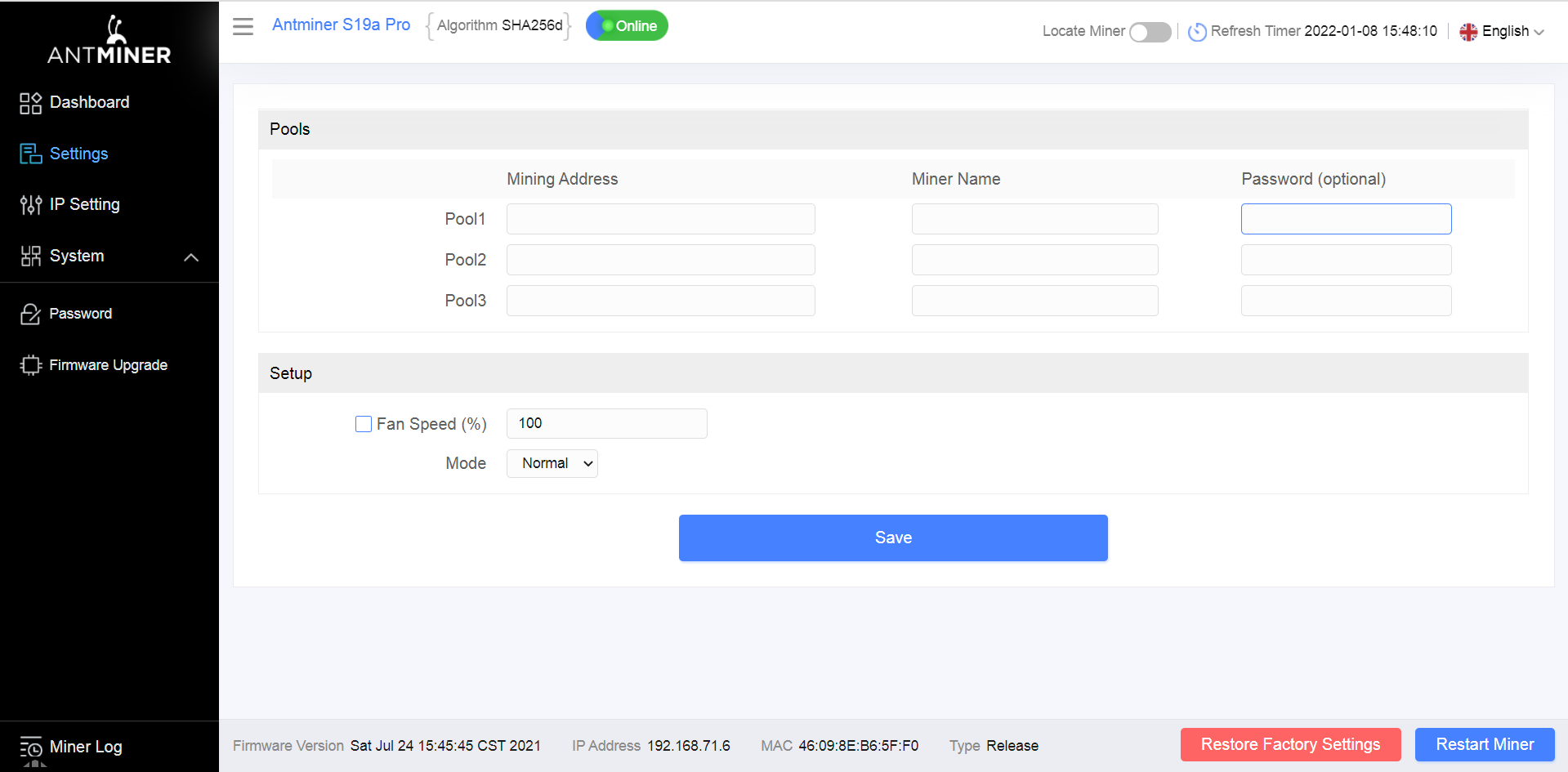Click the Type Release text

[x=994, y=746]
